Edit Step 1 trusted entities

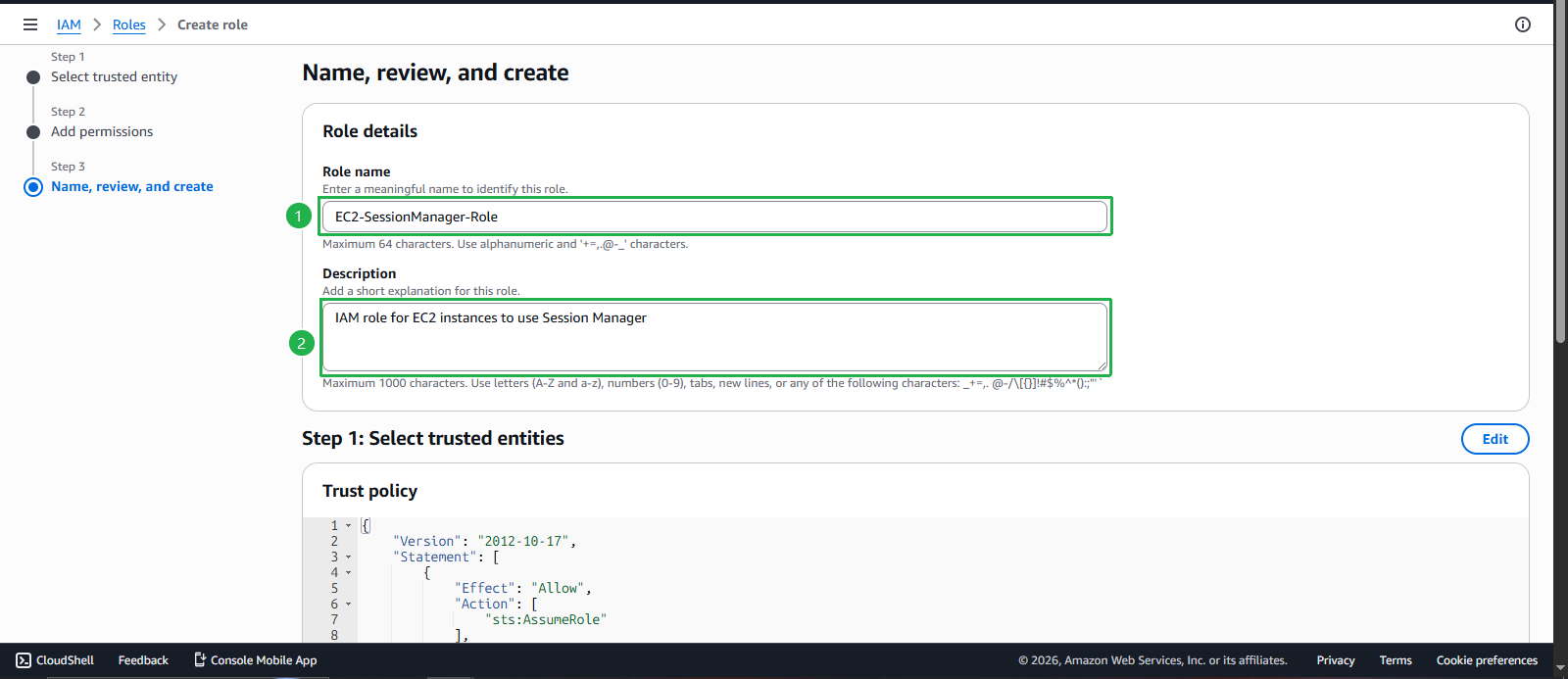point(1494,439)
